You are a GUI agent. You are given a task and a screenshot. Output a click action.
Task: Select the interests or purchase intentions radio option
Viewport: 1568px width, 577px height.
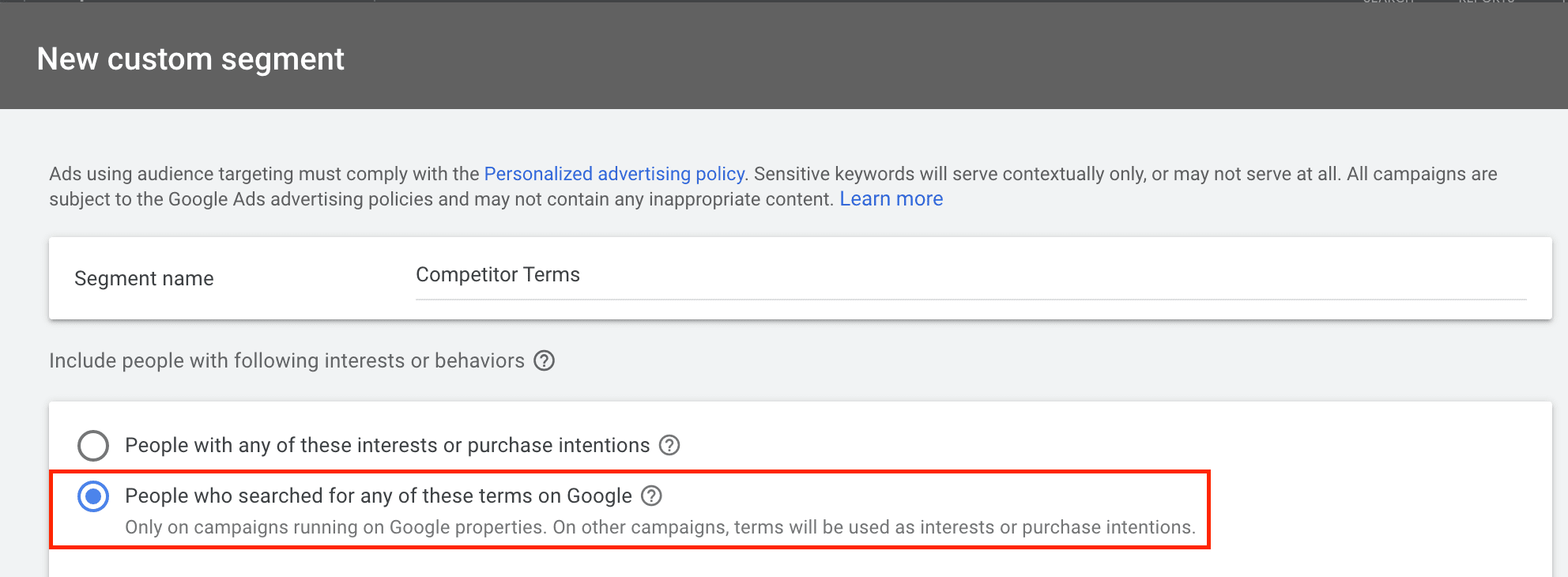coord(93,446)
